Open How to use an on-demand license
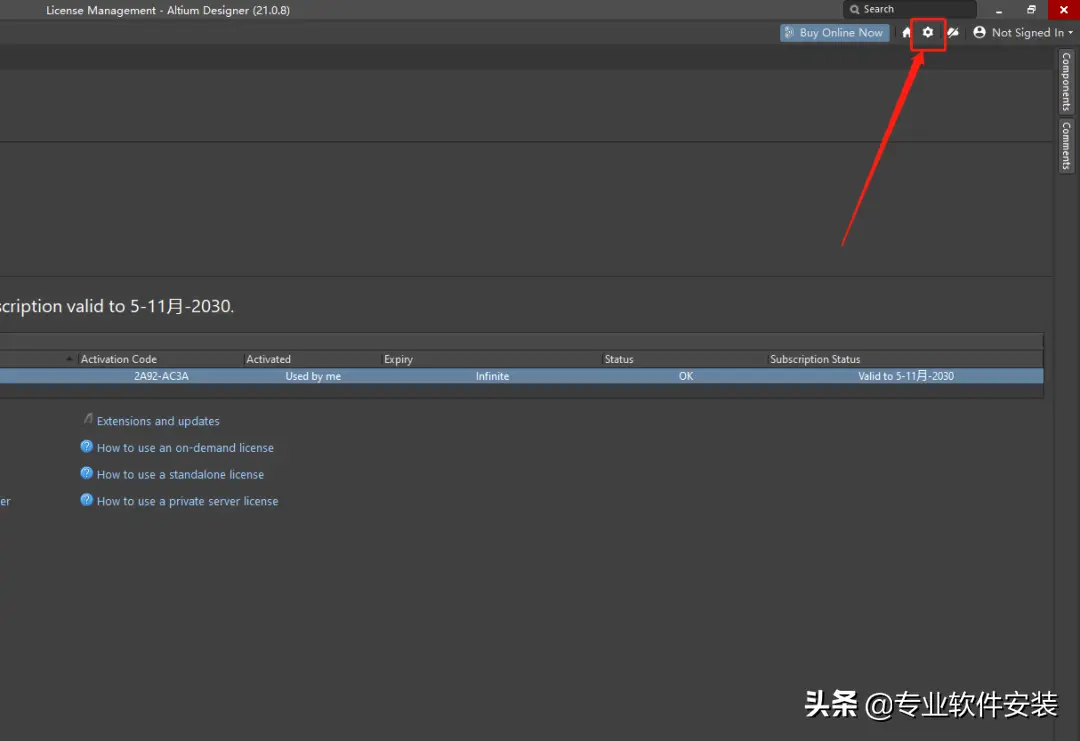1080x741 pixels. [185, 448]
